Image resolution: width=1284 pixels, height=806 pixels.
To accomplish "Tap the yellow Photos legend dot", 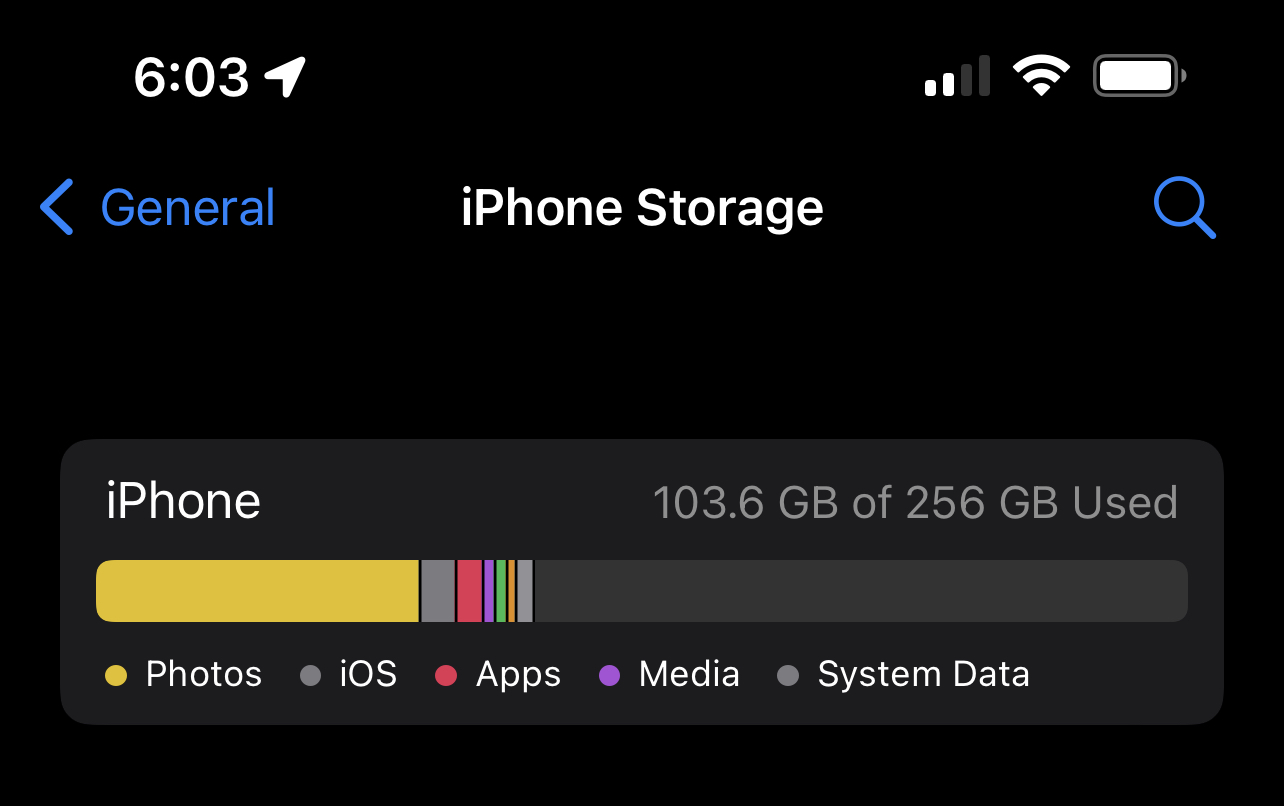I will 117,676.
